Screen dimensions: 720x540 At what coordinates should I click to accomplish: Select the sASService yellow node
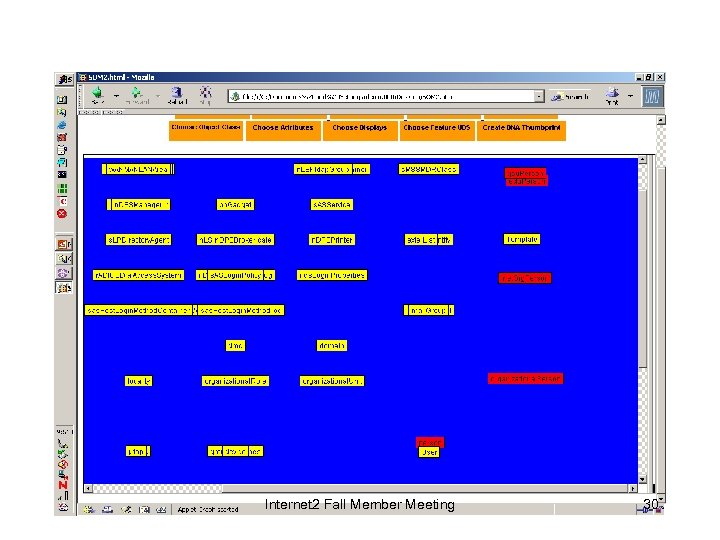332,204
